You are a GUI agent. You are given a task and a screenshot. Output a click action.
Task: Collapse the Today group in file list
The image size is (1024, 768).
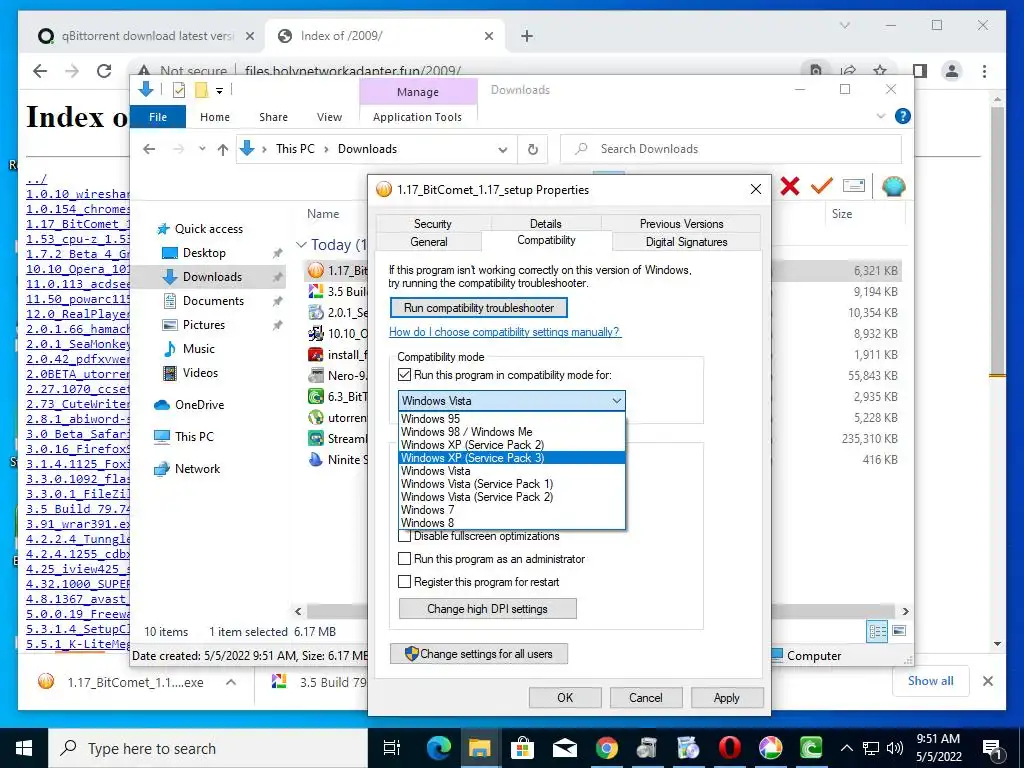point(301,244)
